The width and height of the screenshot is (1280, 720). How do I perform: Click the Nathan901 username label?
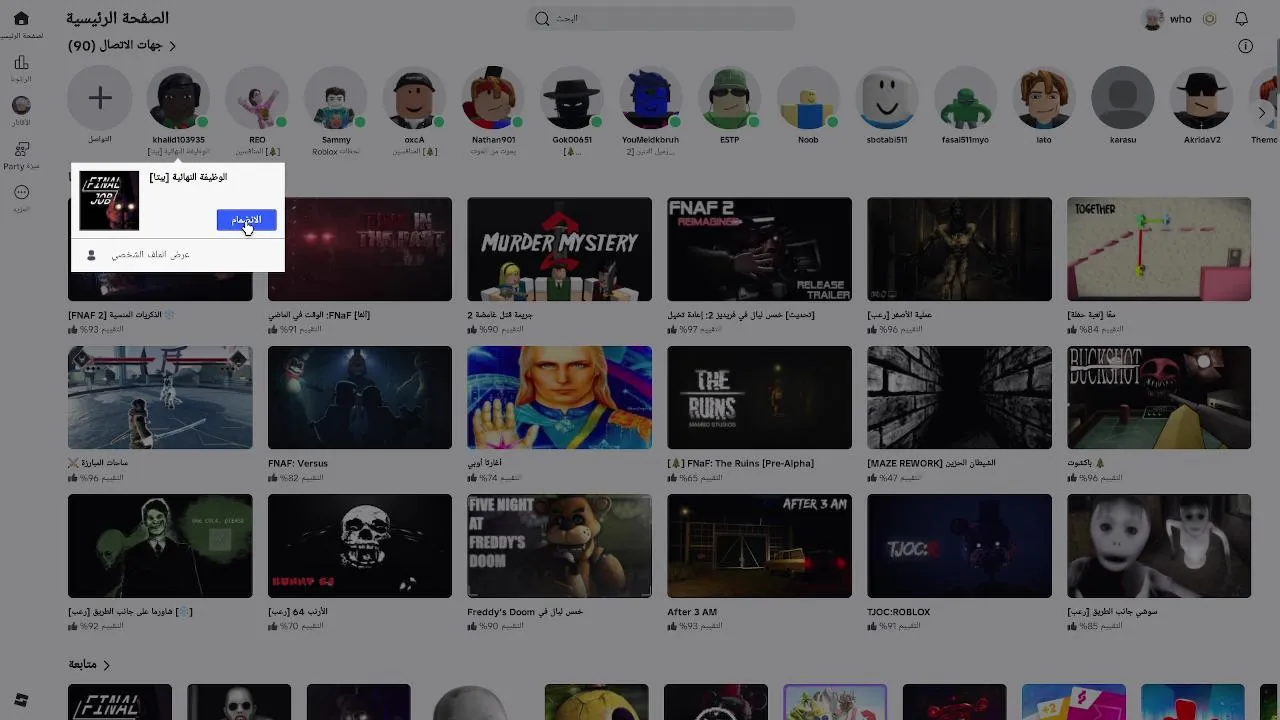493,140
